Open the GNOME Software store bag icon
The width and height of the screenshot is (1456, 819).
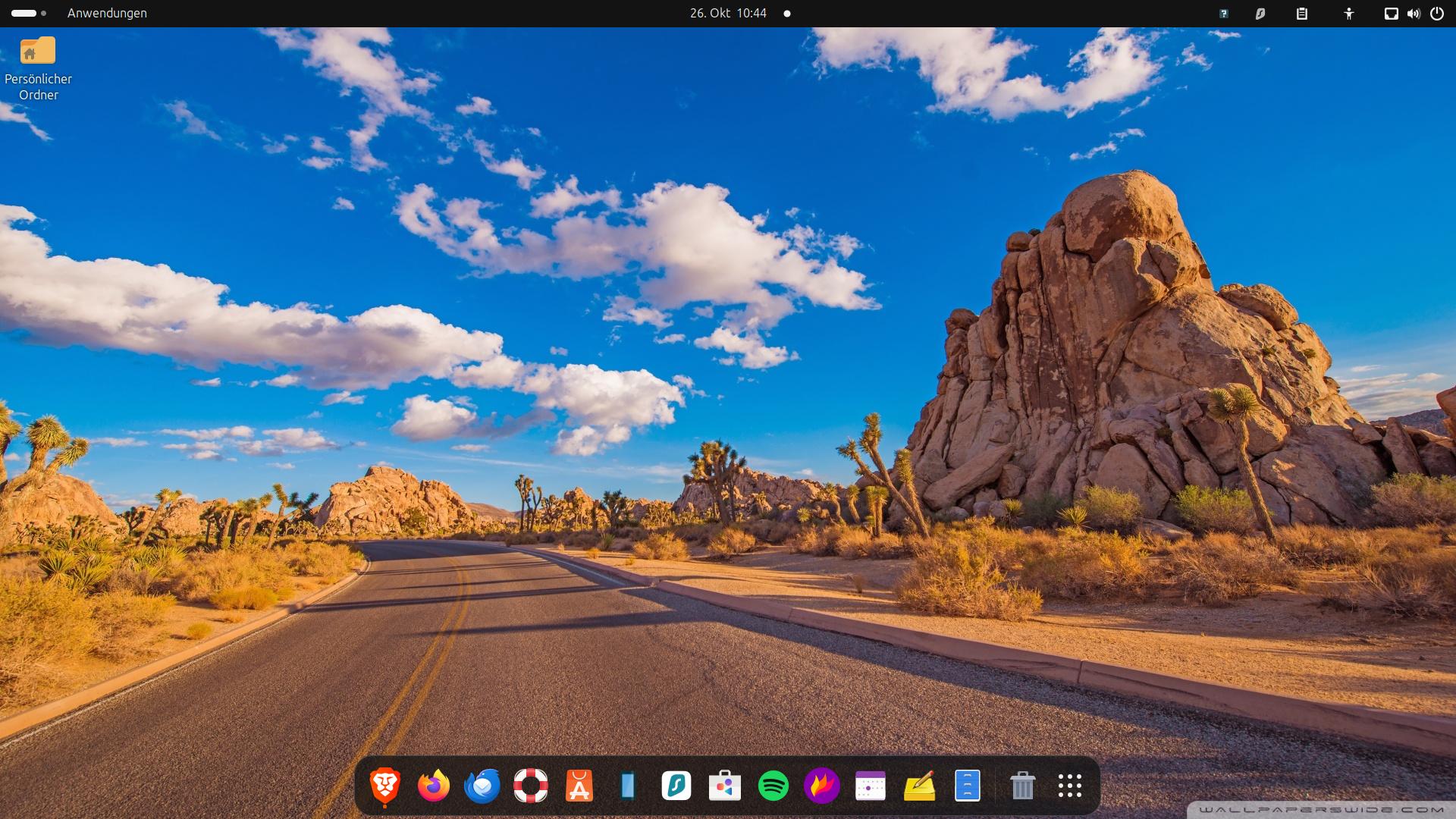click(x=725, y=786)
